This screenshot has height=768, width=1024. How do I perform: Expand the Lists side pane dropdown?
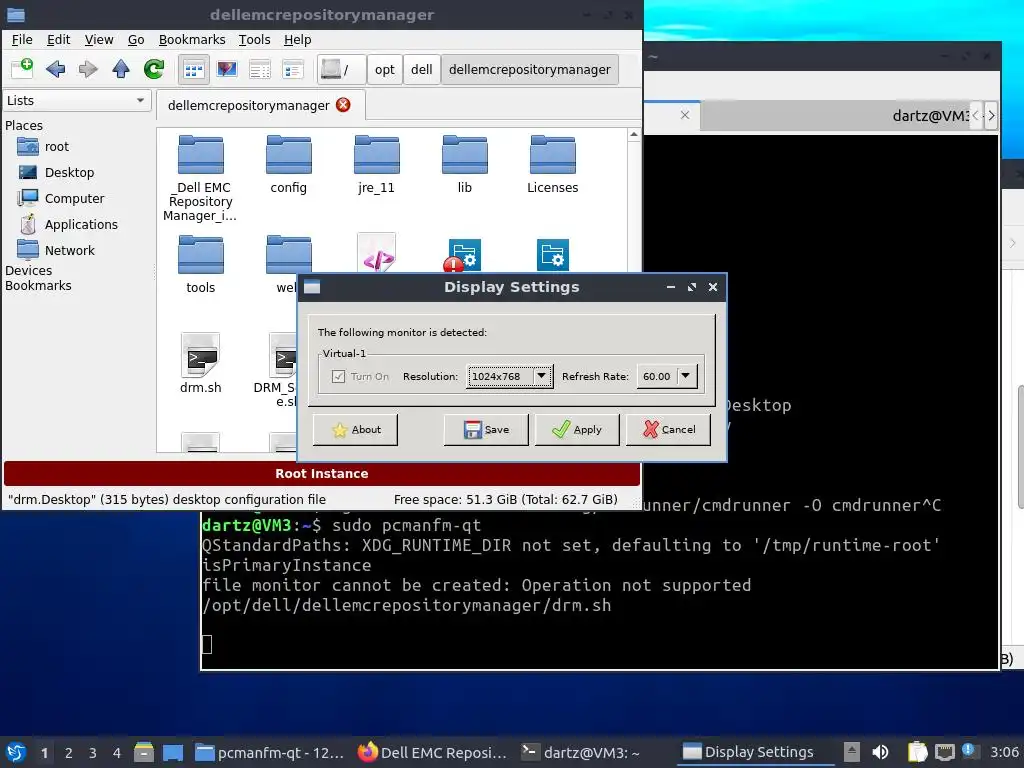click(x=76, y=101)
